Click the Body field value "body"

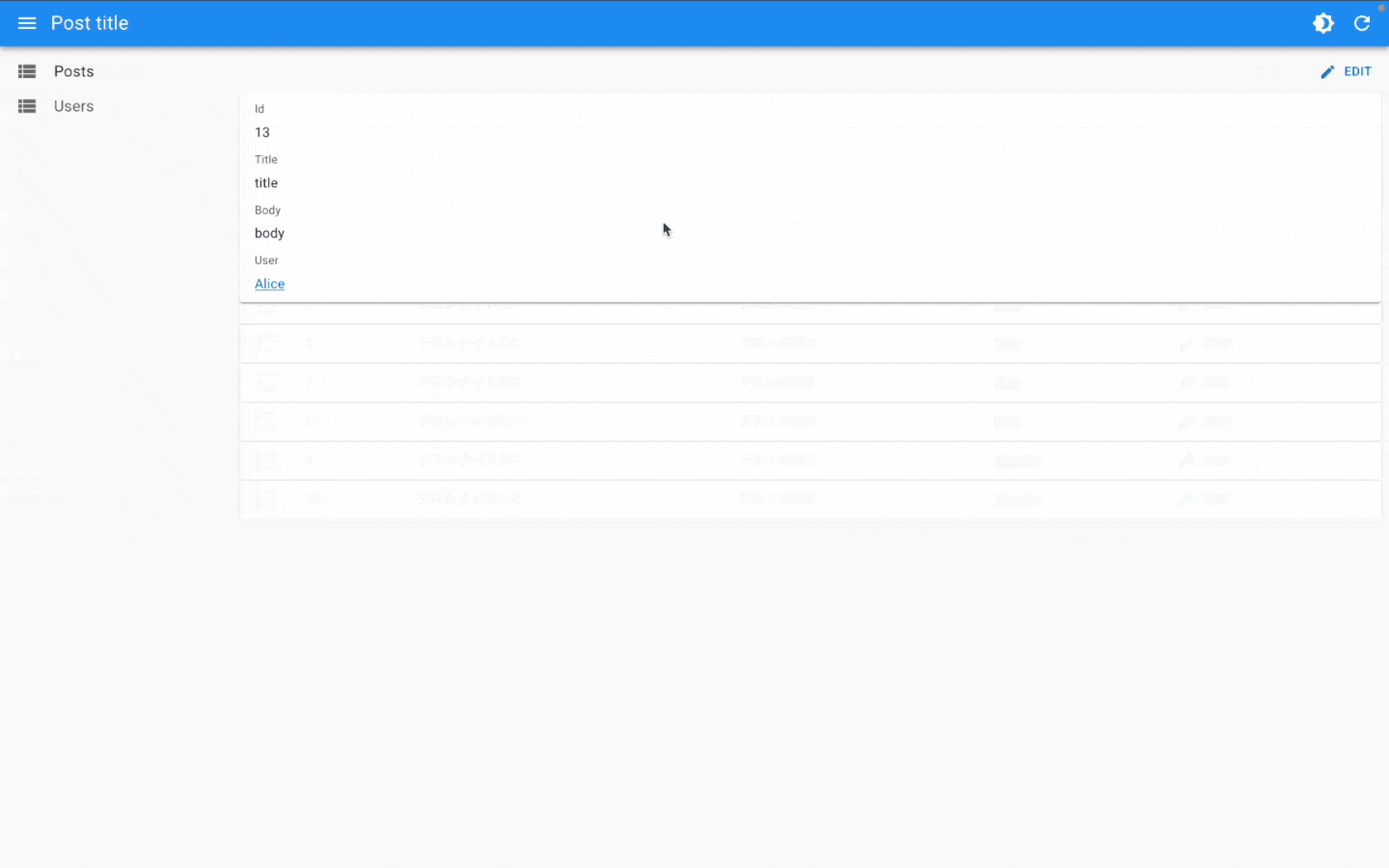tap(269, 233)
